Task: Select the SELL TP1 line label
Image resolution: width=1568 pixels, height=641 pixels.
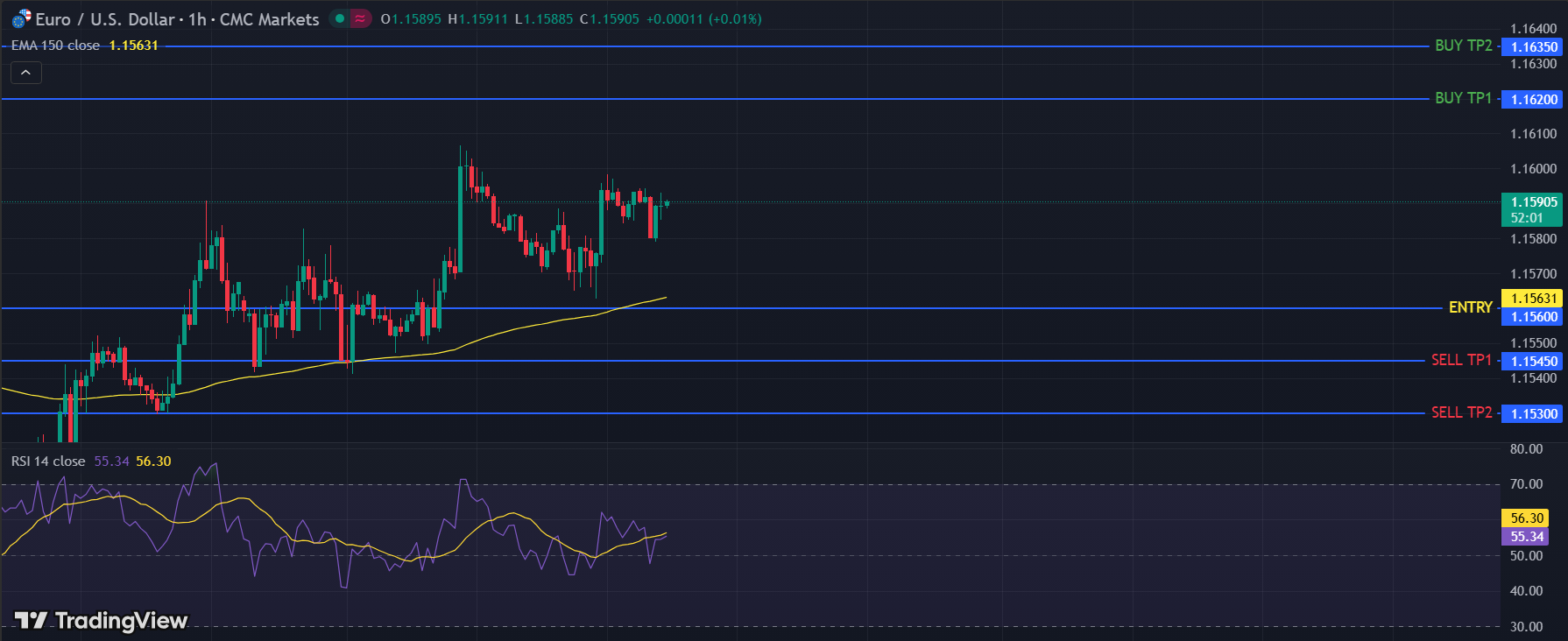Action: pos(1461,360)
